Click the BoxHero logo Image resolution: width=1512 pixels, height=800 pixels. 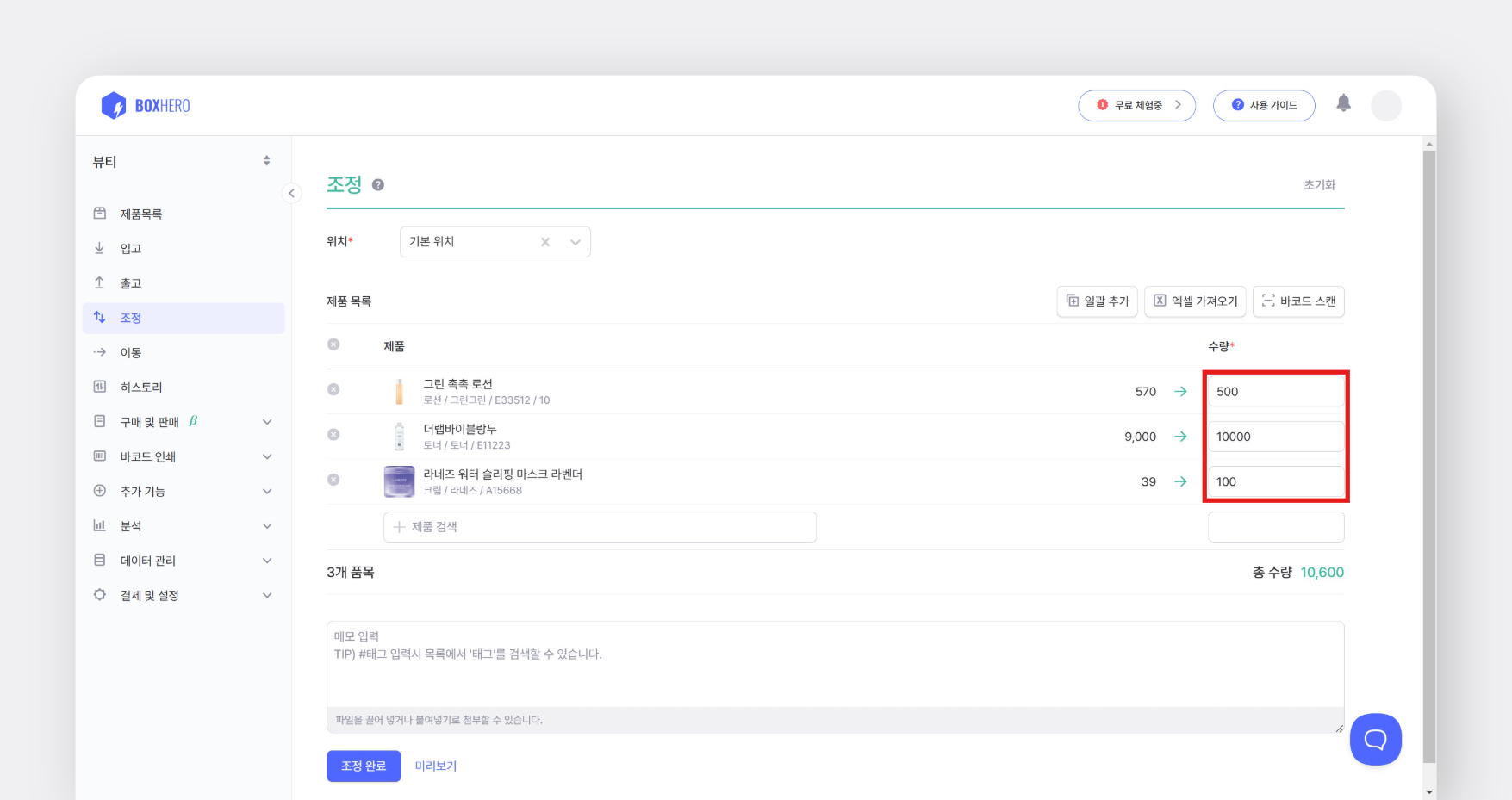click(x=145, y=104)
